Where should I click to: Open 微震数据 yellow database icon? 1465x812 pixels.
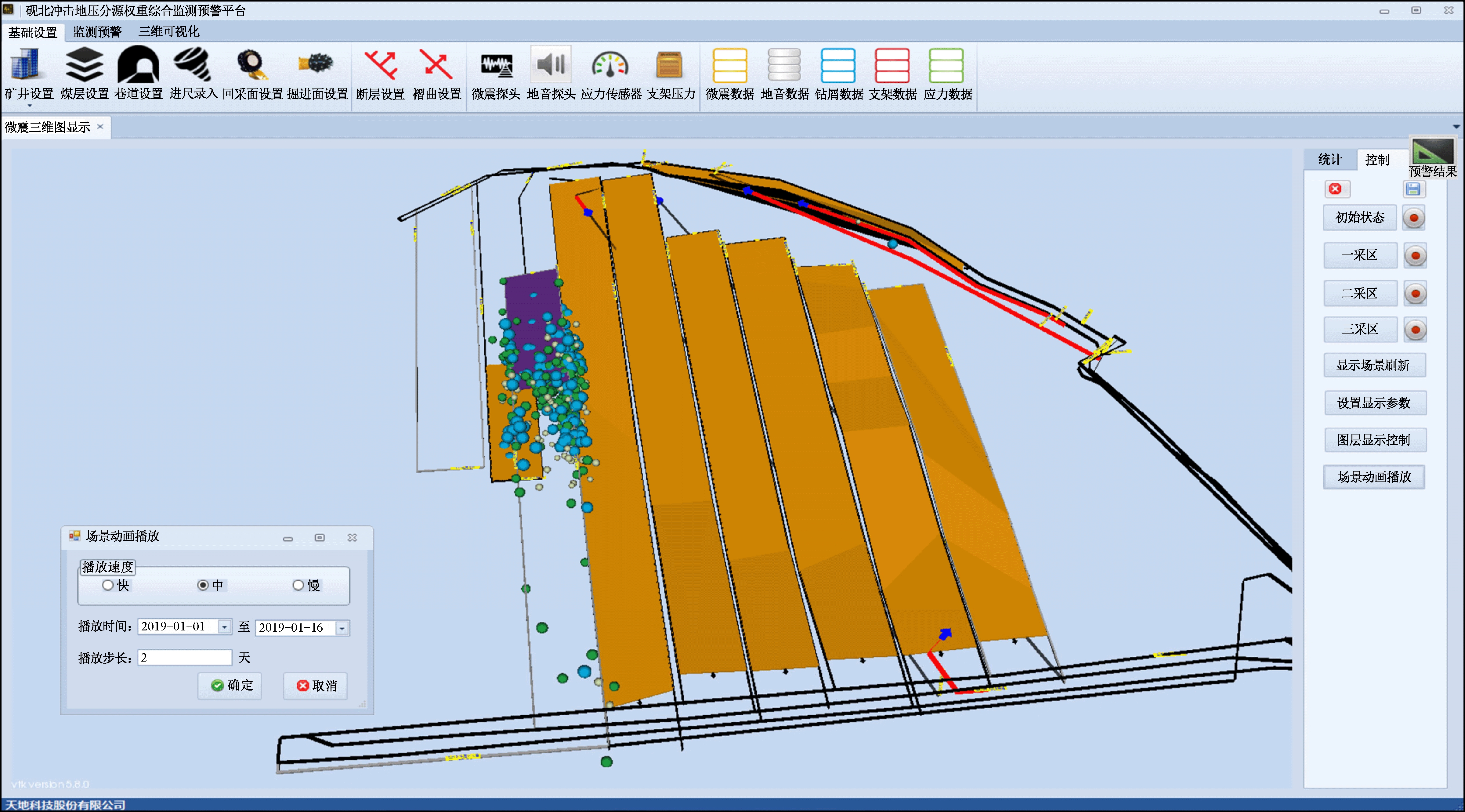pyautogui.click(x=730, y=66)
